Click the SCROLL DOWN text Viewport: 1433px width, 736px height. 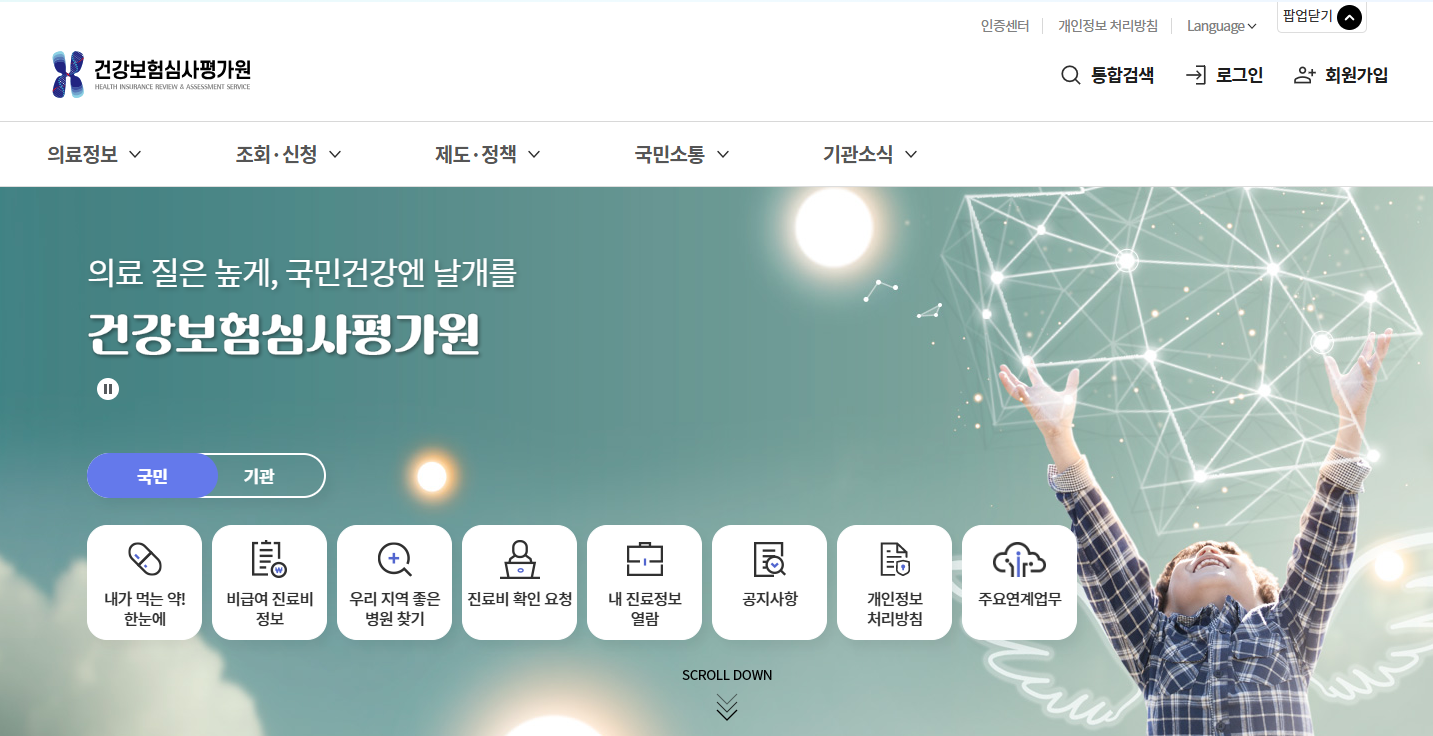(727, 675)
